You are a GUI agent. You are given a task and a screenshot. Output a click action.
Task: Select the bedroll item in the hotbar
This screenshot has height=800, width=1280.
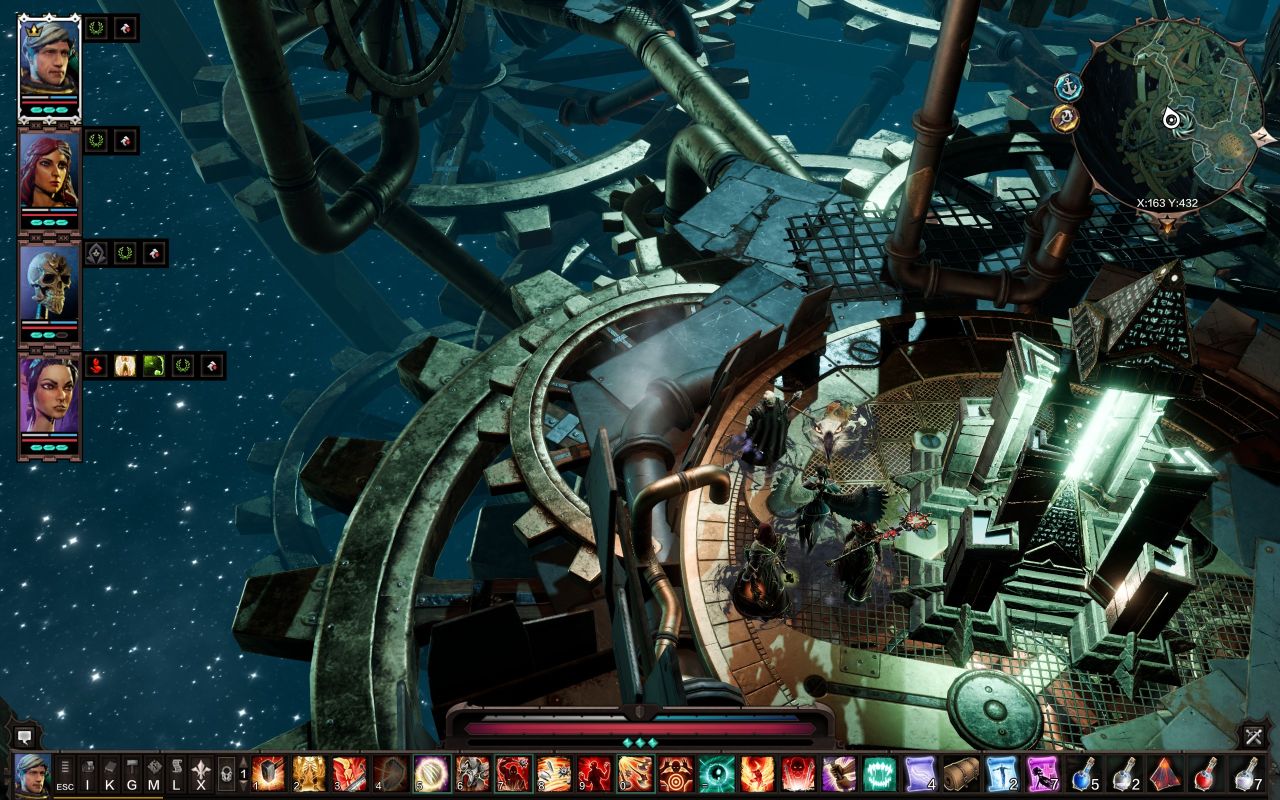click(962, 774)
